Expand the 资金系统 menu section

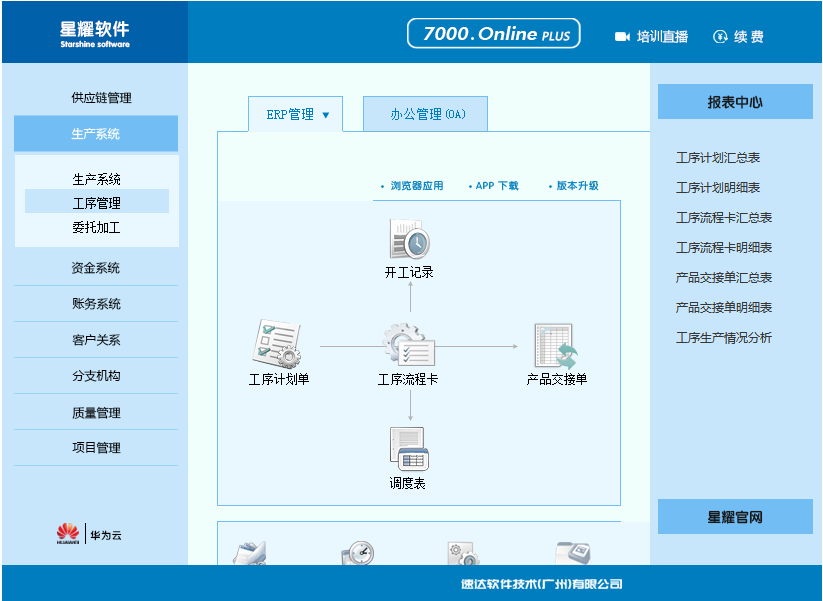96,268
